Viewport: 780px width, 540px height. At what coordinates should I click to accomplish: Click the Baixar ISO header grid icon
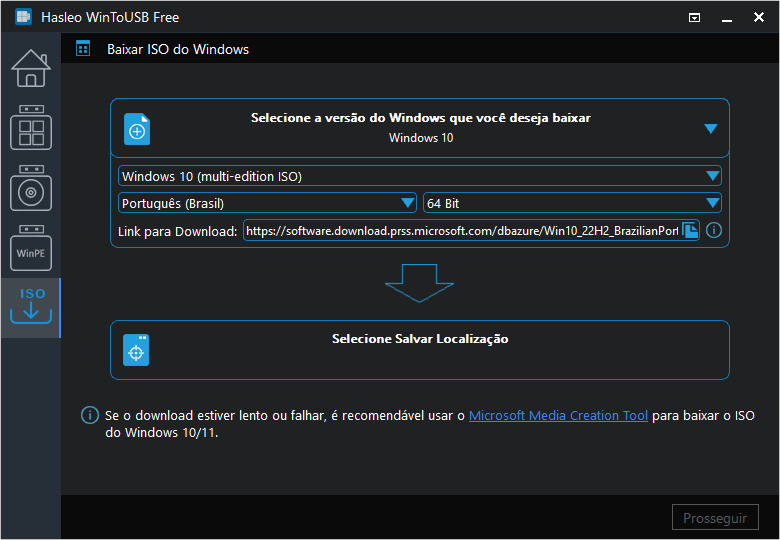coord(83,49)
